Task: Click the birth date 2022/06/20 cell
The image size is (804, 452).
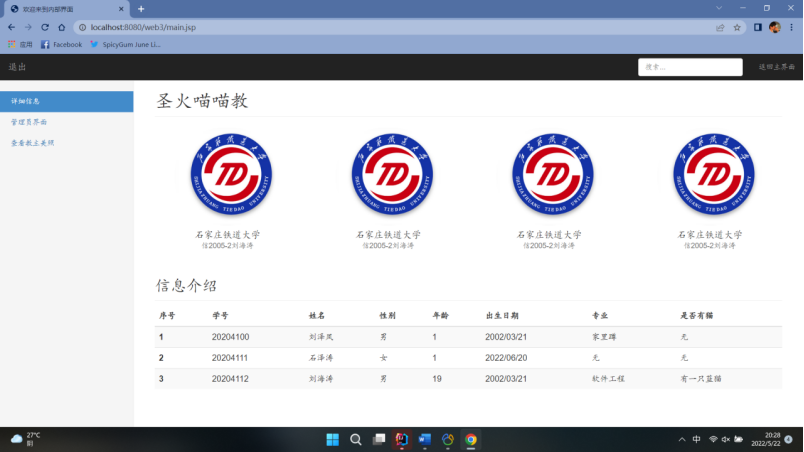Action: (506, 358)
